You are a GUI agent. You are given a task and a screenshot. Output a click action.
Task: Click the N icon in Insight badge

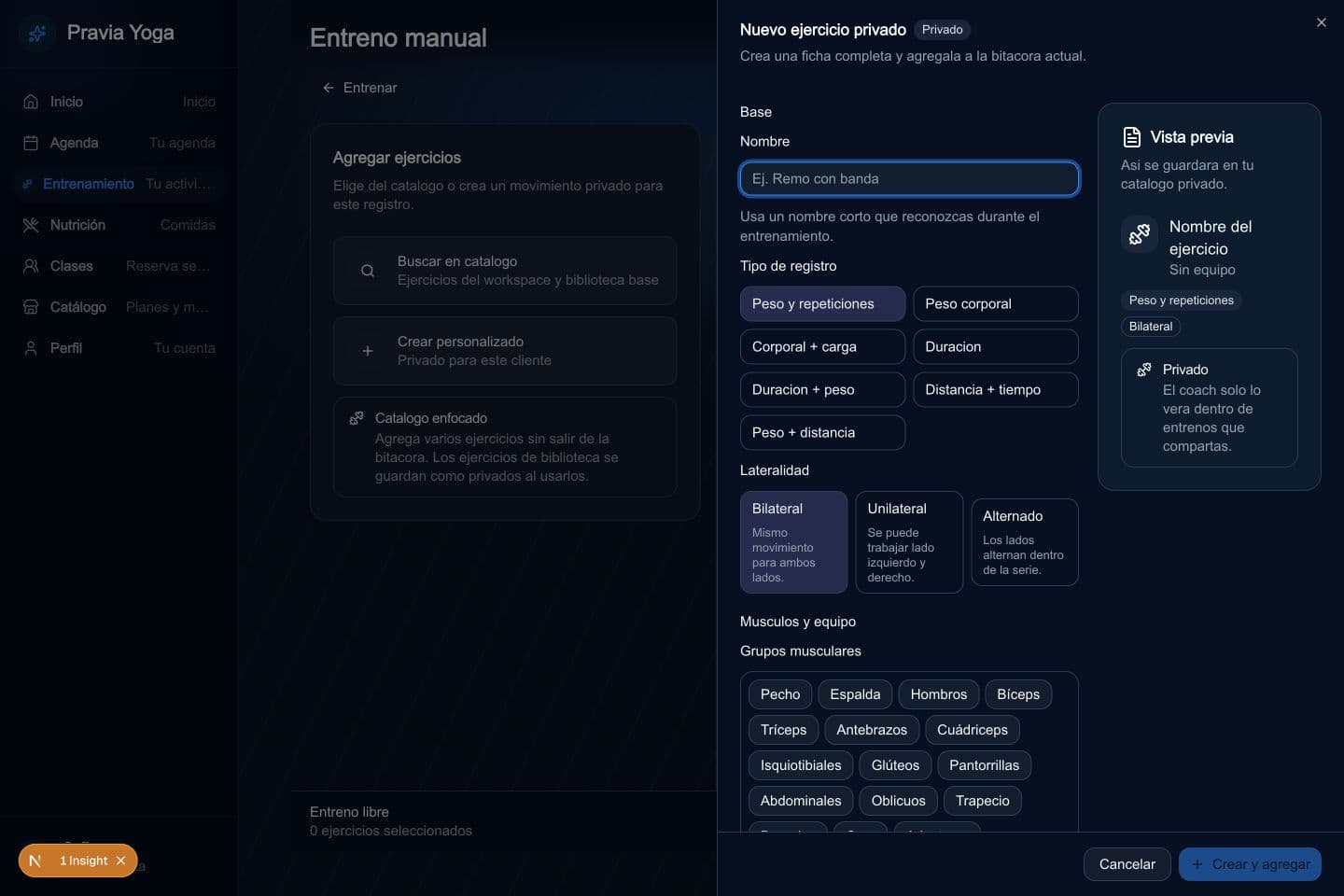point(35,861)
